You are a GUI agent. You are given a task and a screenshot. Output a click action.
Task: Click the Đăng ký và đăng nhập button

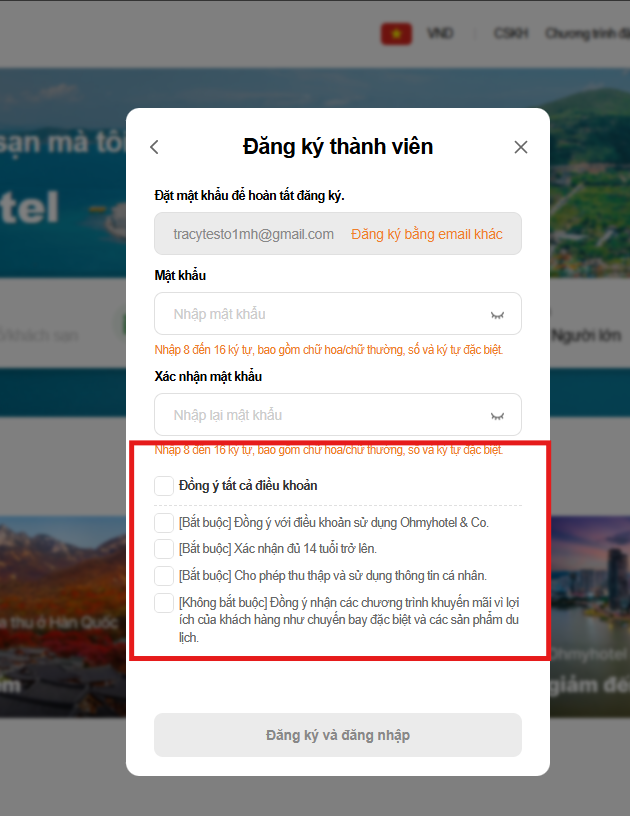coord(338,735)
